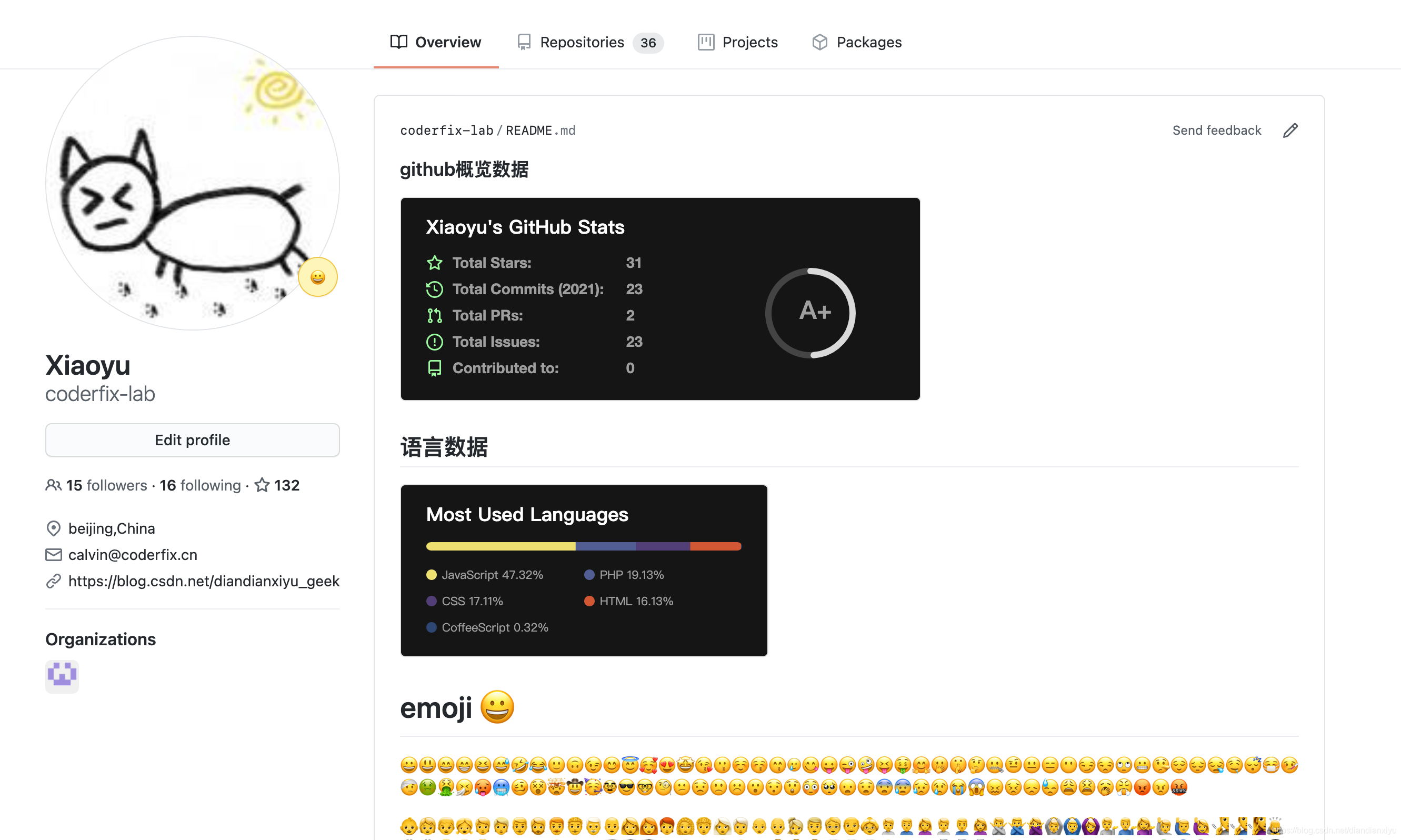
Task: Click the Total Commits clock icon
Action: tap(434, 289)
